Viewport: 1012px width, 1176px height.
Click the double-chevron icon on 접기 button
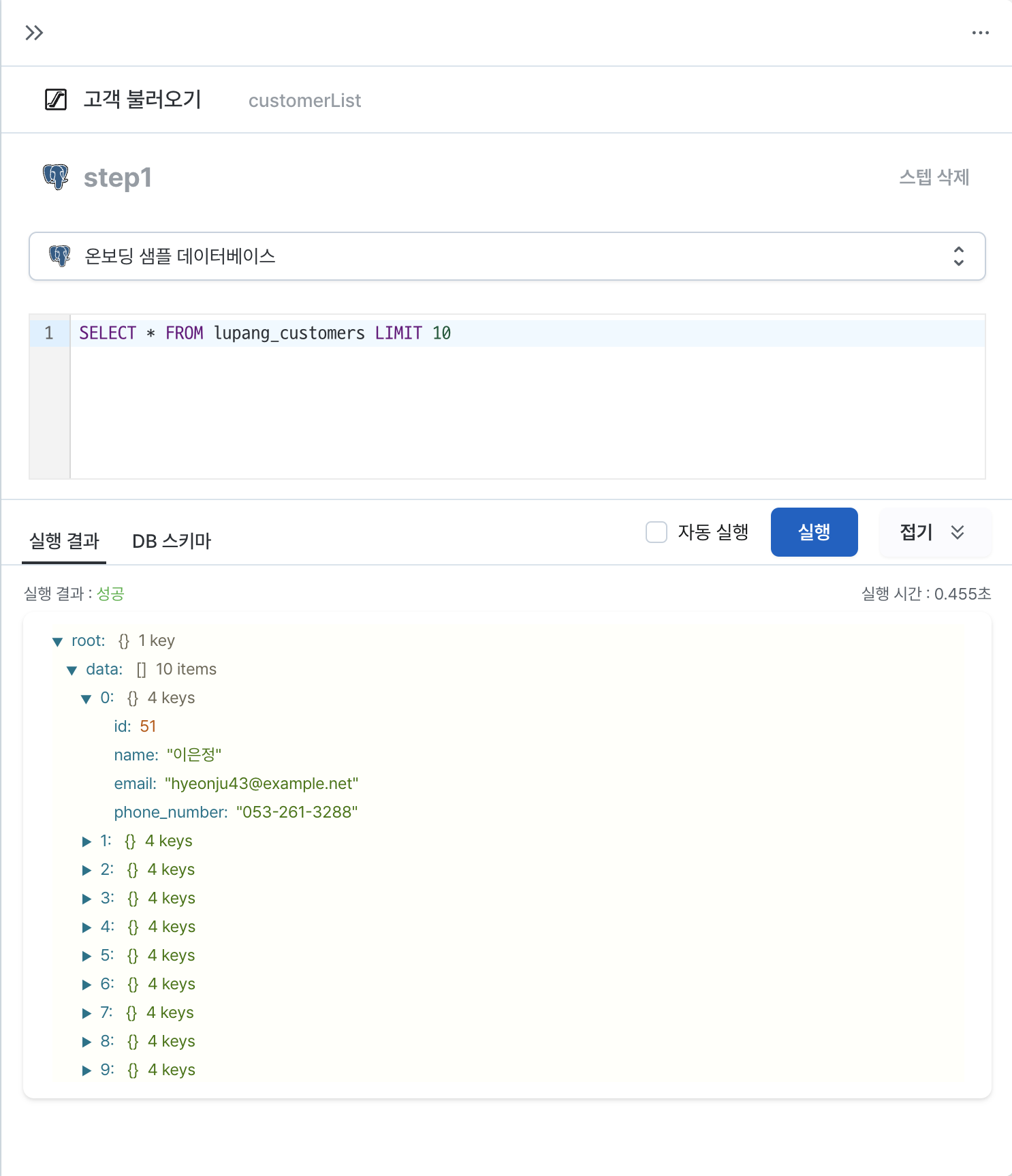[x=958, y=532]
